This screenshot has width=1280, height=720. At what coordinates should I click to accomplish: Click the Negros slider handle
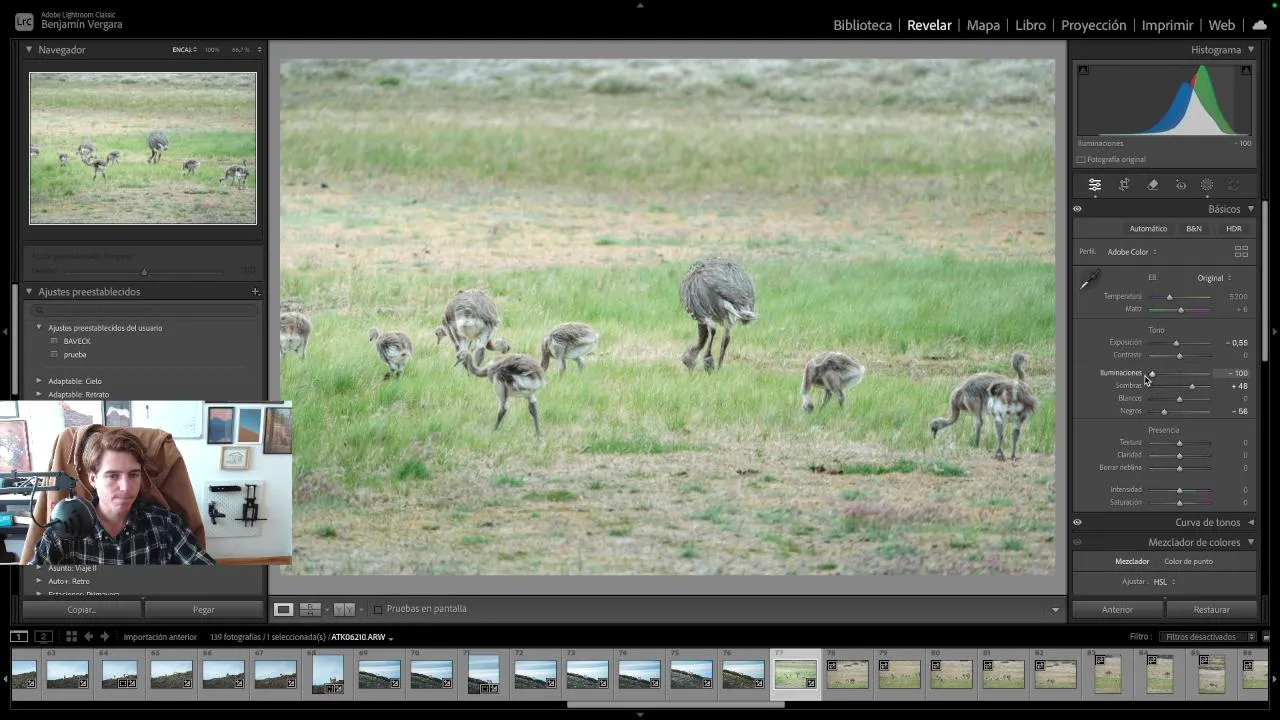tap(1164, 411)
